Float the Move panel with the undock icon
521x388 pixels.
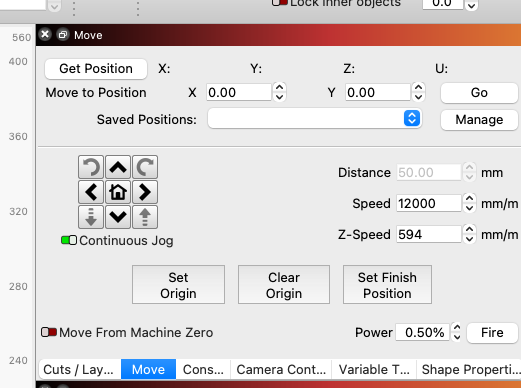pos(62,35)
